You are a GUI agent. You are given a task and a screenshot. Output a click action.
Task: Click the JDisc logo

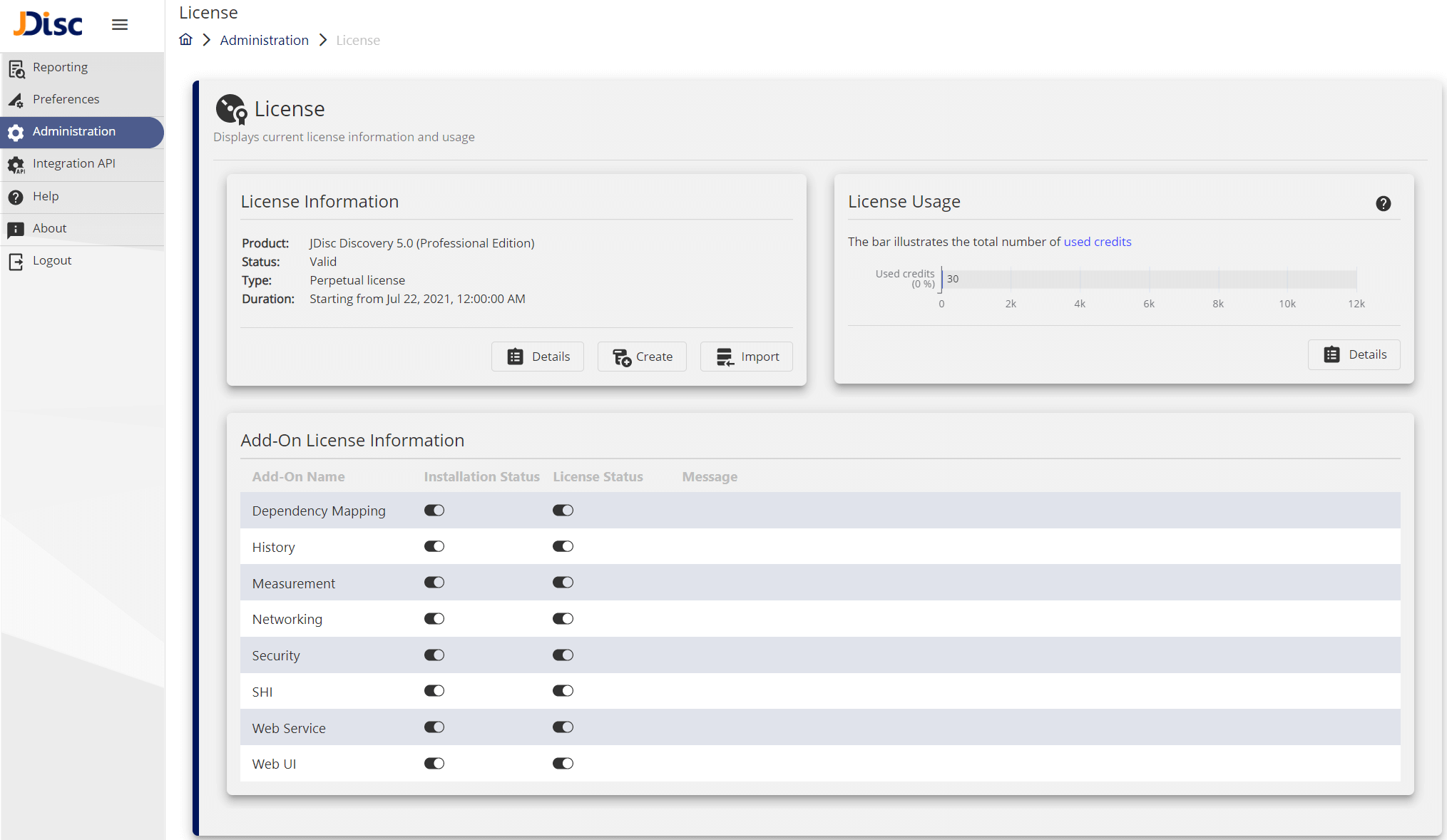click(x=48, y=24)
